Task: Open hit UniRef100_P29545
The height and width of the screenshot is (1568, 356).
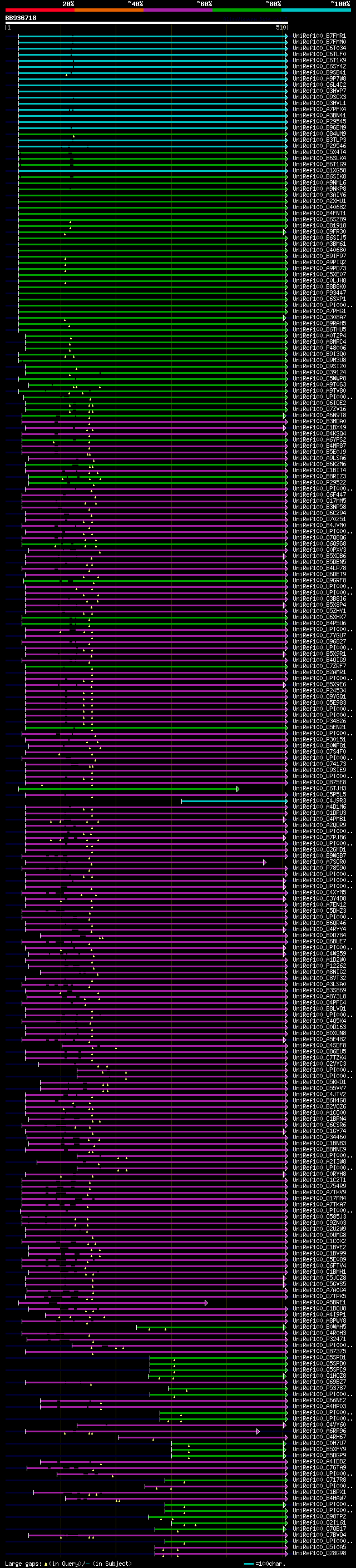Action: click(x=319, y=122)
